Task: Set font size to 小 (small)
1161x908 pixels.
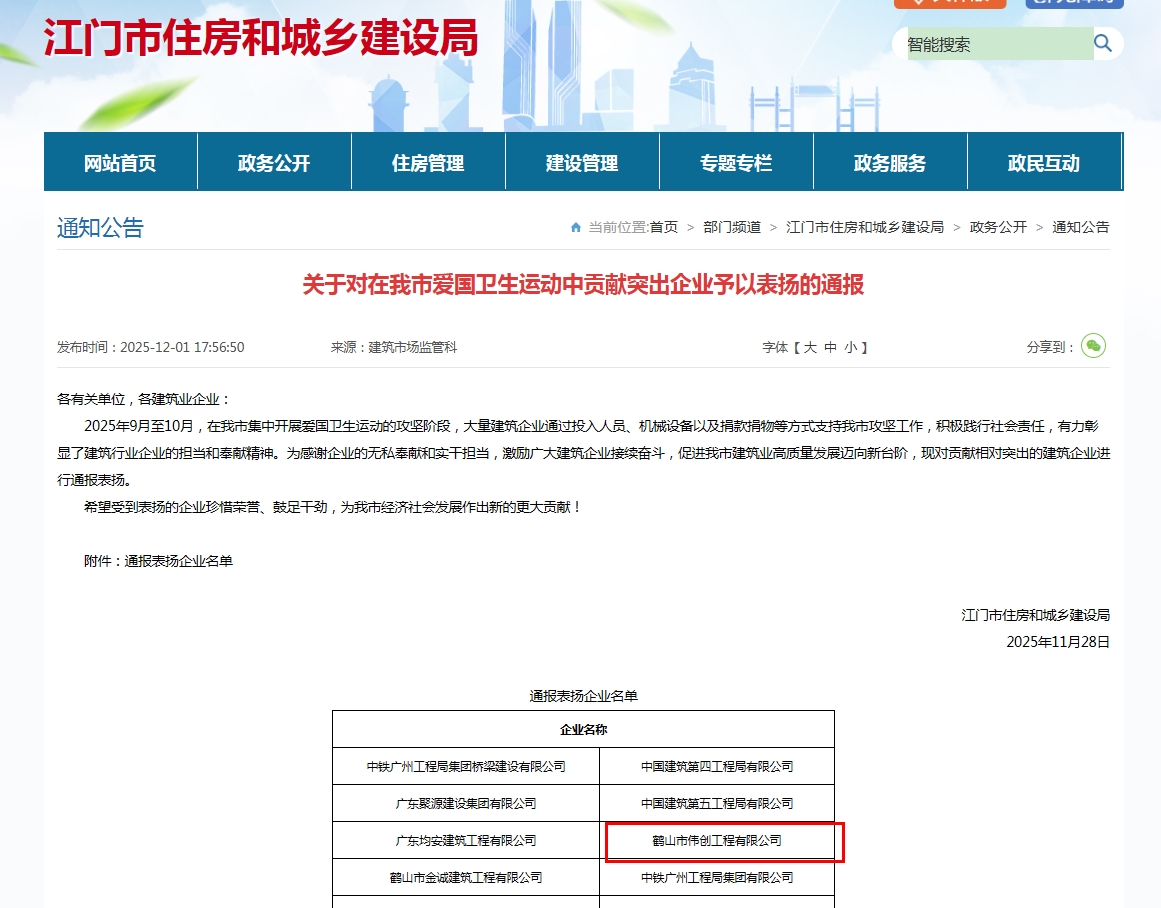Action: tap(850, 348)
